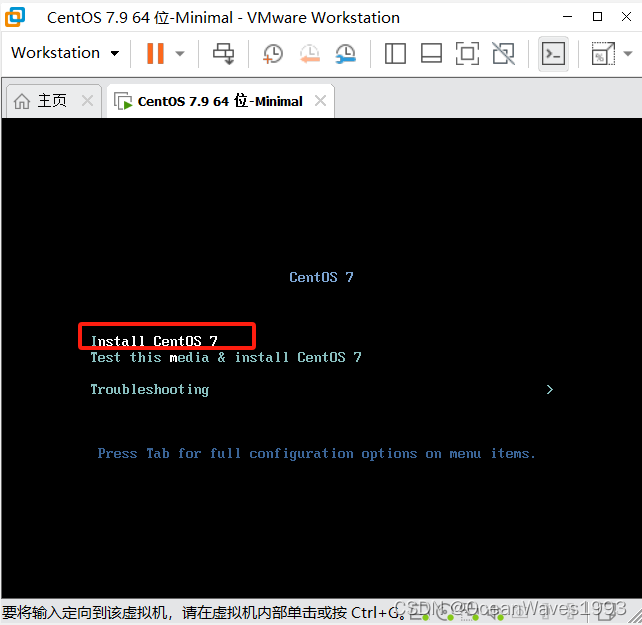Open the Workstation menu
This screenshot has width=642, height=625.
pos(65,53)
